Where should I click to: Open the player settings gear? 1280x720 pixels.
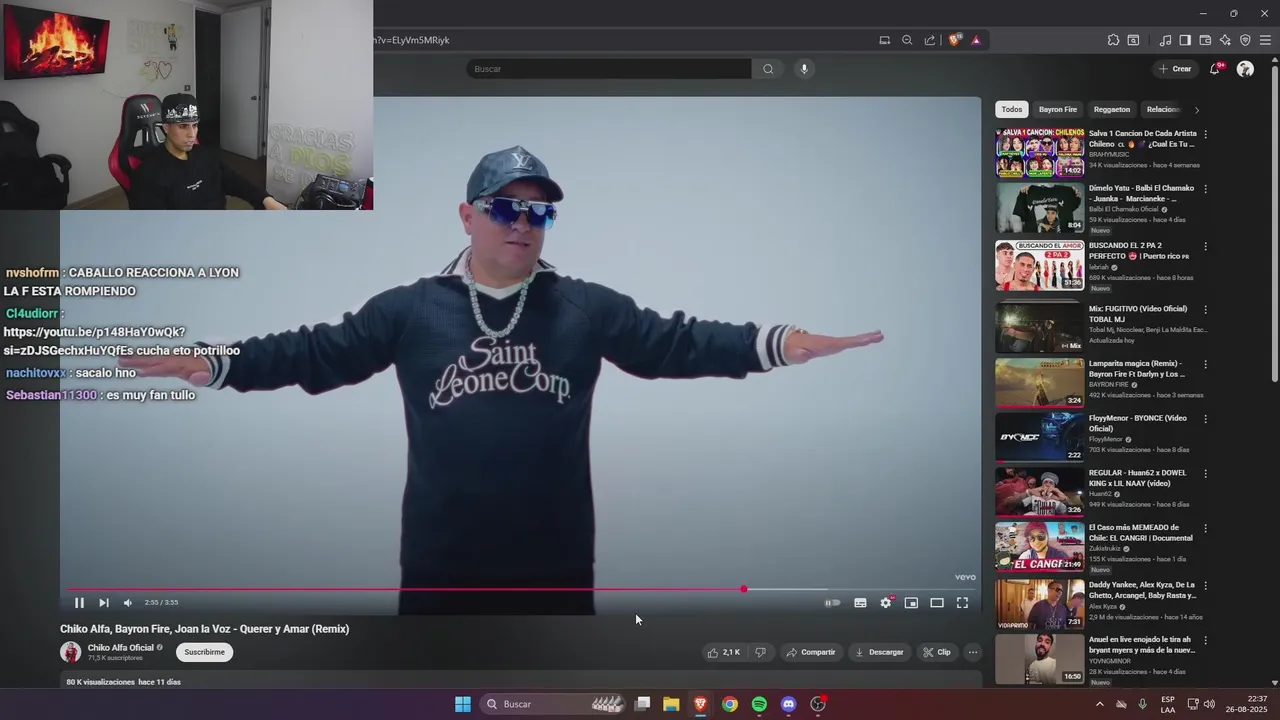click(886, 603)
